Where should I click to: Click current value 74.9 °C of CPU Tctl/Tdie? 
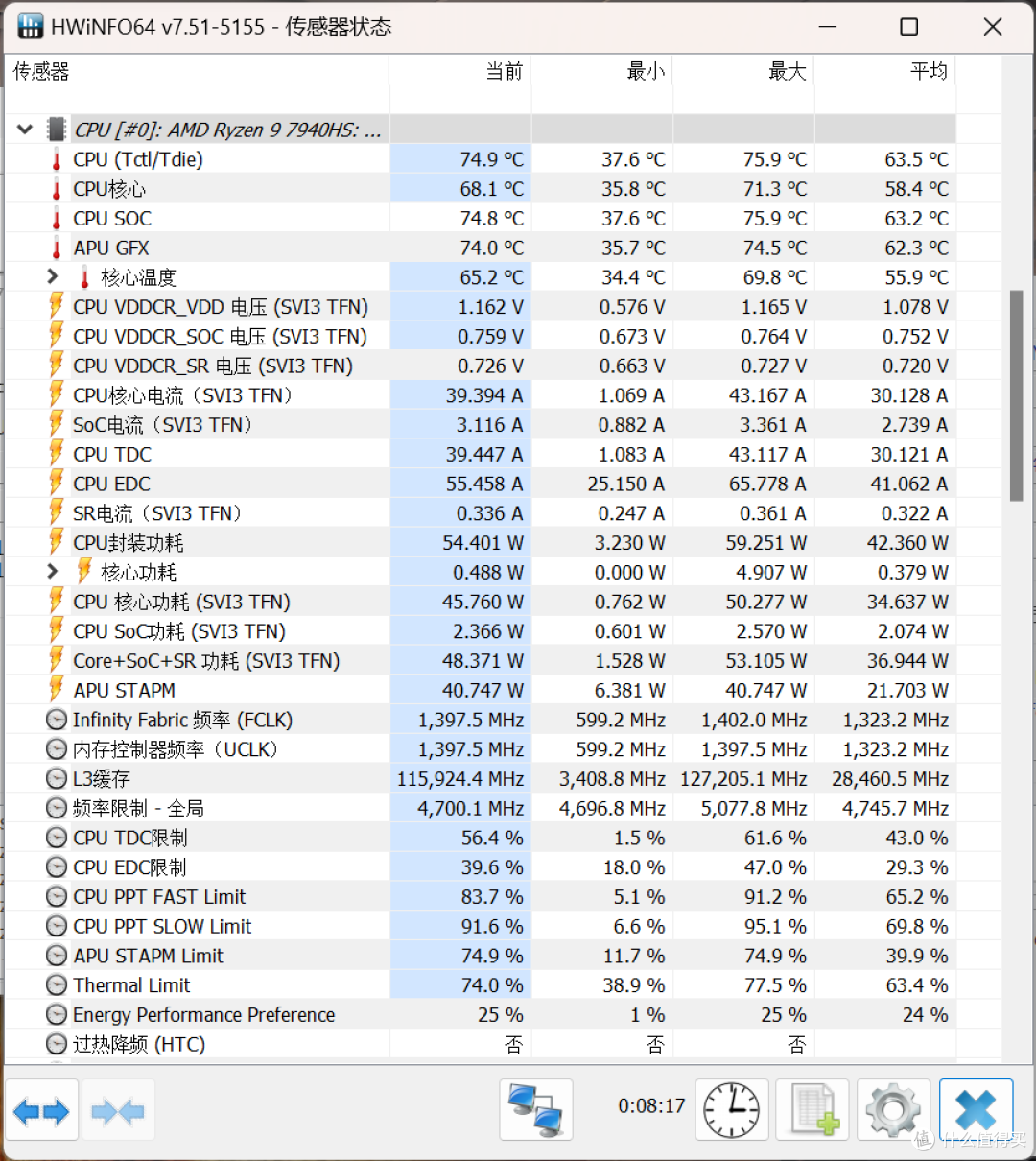point(492,159)
